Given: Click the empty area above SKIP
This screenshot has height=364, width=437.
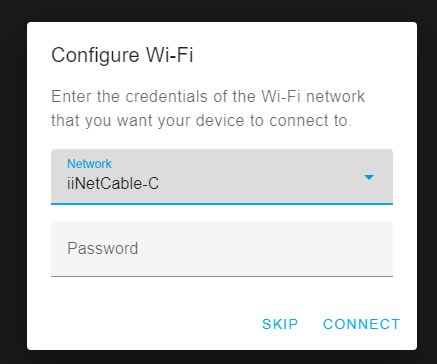Looking at the screenshot, I should 280,297.
